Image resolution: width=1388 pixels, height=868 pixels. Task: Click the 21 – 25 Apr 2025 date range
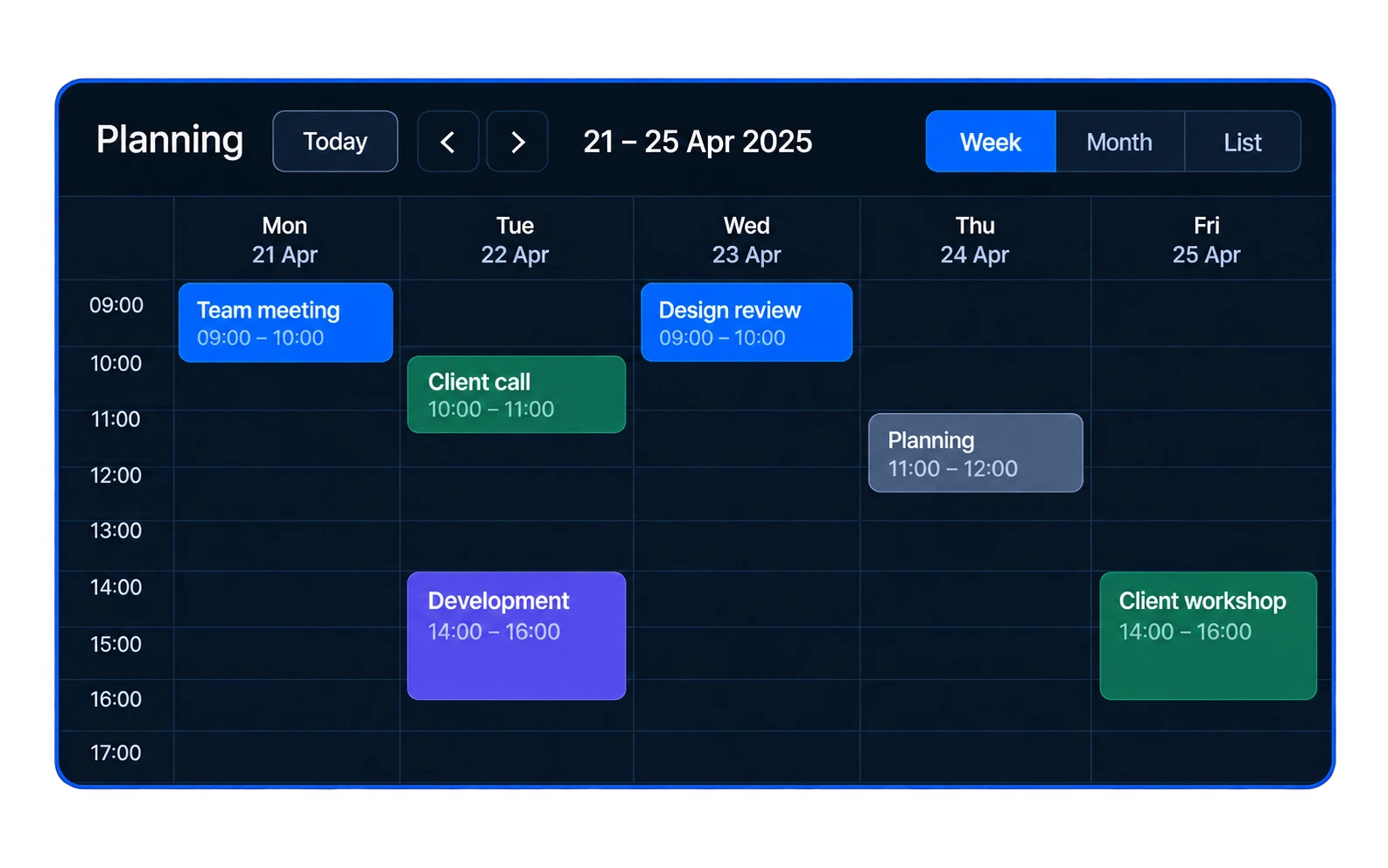click(x=698, y=142)
